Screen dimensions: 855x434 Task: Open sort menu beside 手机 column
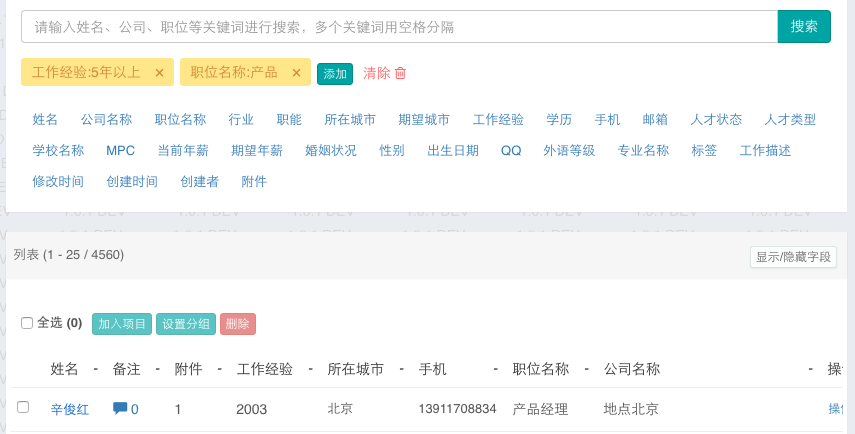[x=496, y=369]
